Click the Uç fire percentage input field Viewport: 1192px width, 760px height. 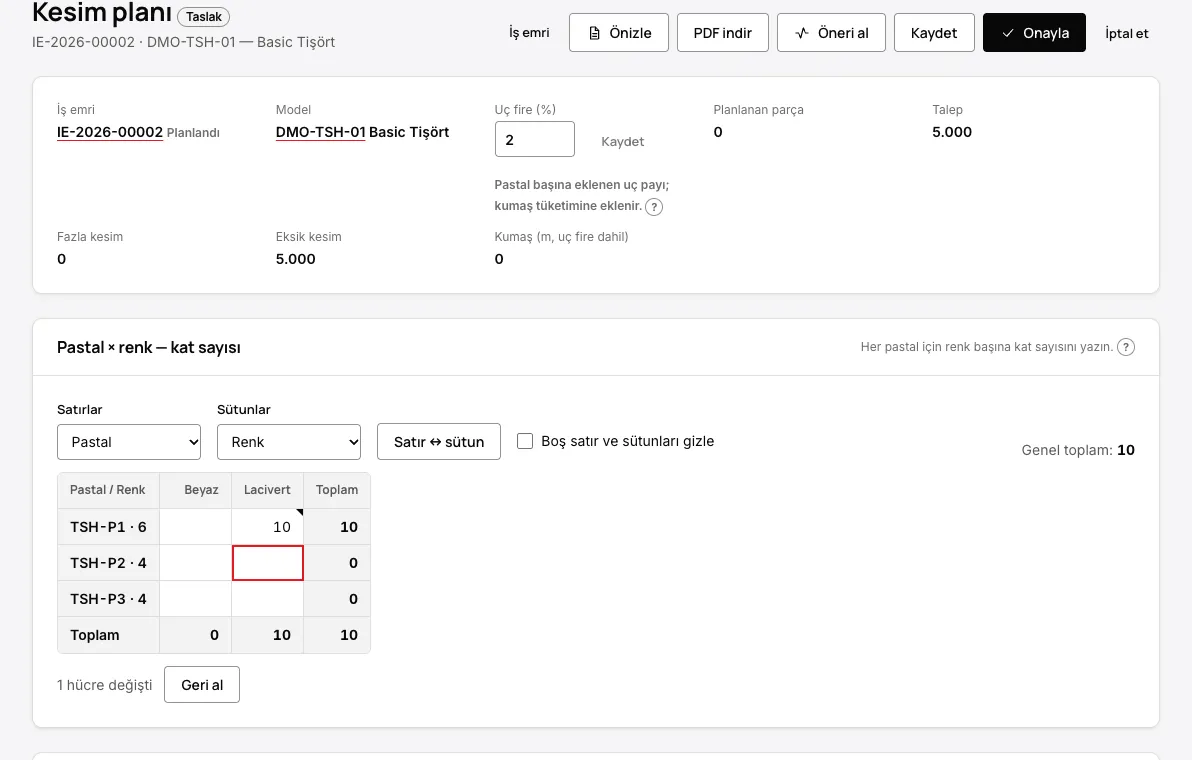tap(535, 139)
